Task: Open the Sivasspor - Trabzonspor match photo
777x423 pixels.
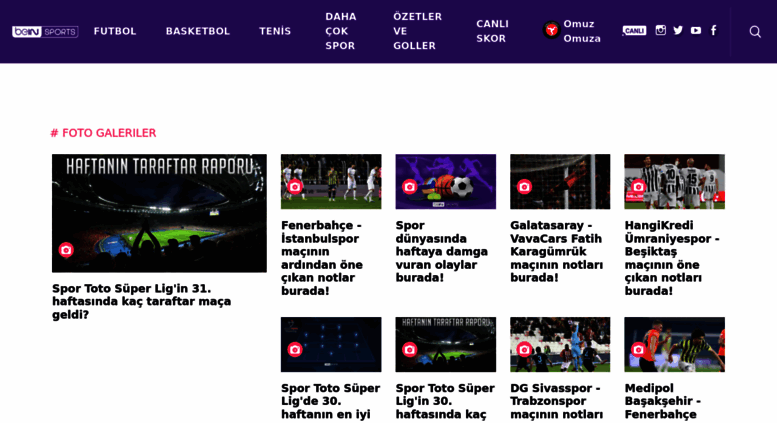Action: pos(560,344)
